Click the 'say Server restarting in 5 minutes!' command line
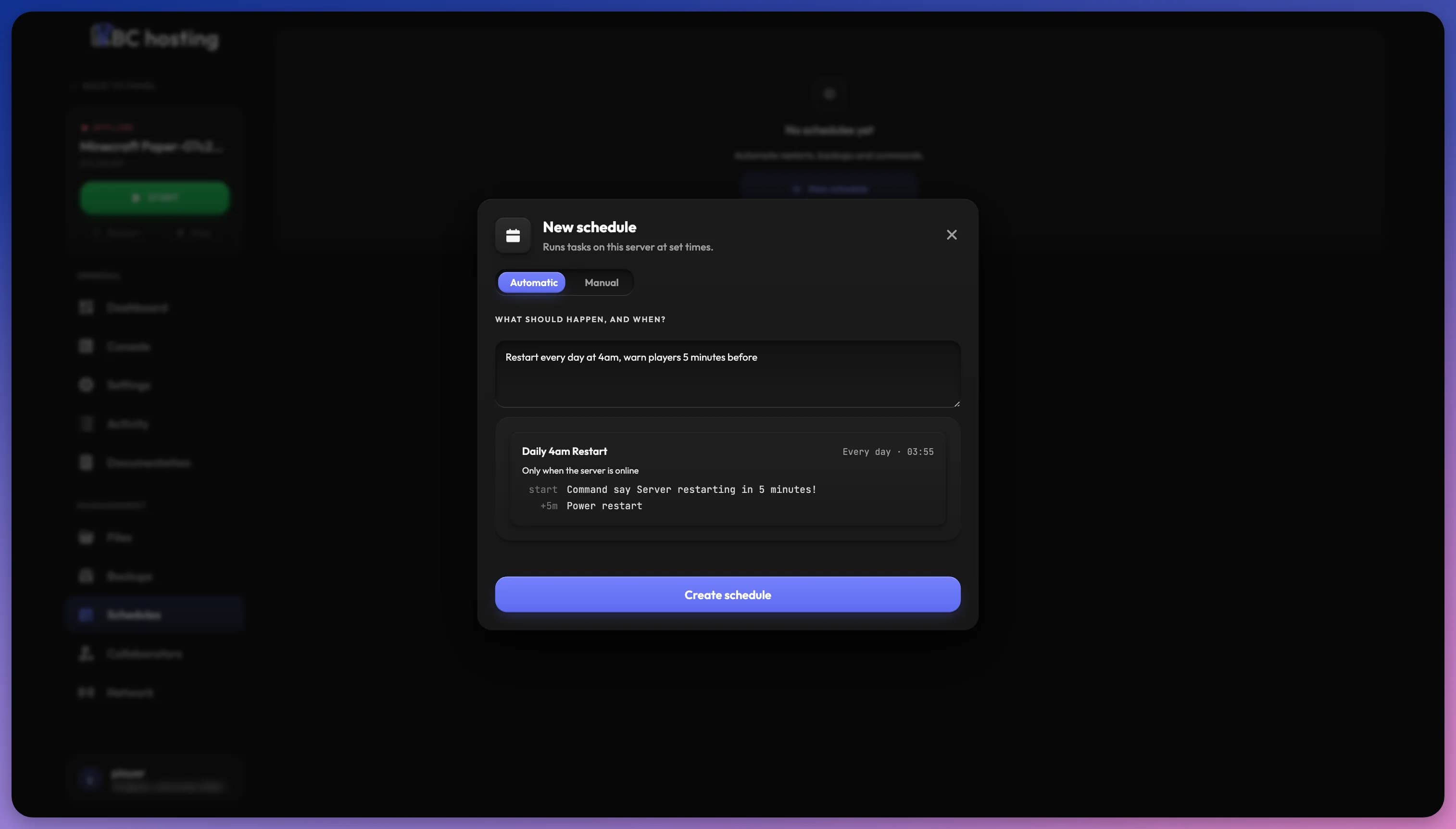Screen dimensions: 1456x829 coord(691,489)
